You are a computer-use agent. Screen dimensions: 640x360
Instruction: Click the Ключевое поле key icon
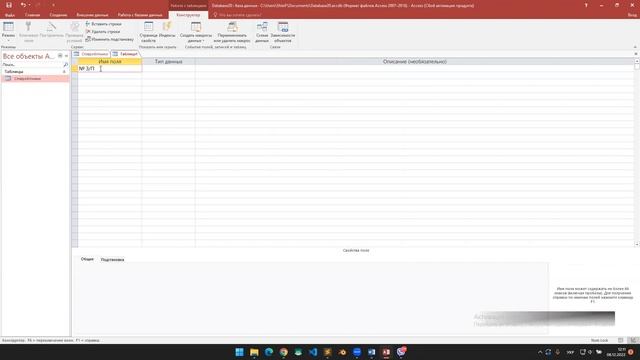pyautogui.click(x=28, y=27)
